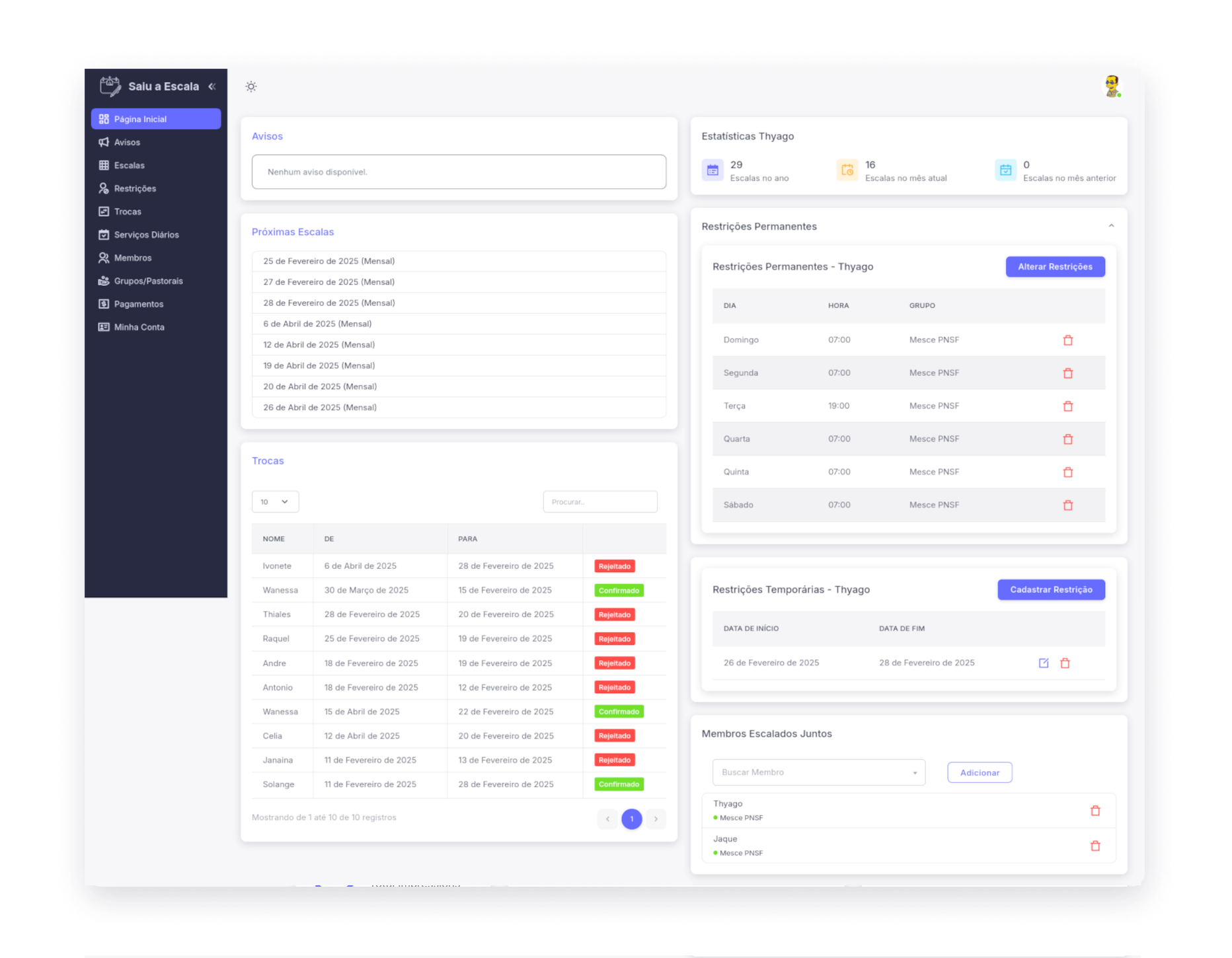Open the user avatar in top right
Image resolution: width=1232 pixels, height=958 pixels.
pyautogui.click(x=1111, y=86)
